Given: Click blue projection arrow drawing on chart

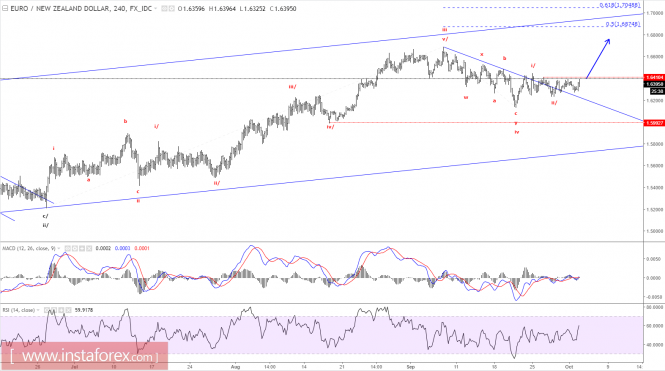Looking at the screenshot, I should point(598,59).
